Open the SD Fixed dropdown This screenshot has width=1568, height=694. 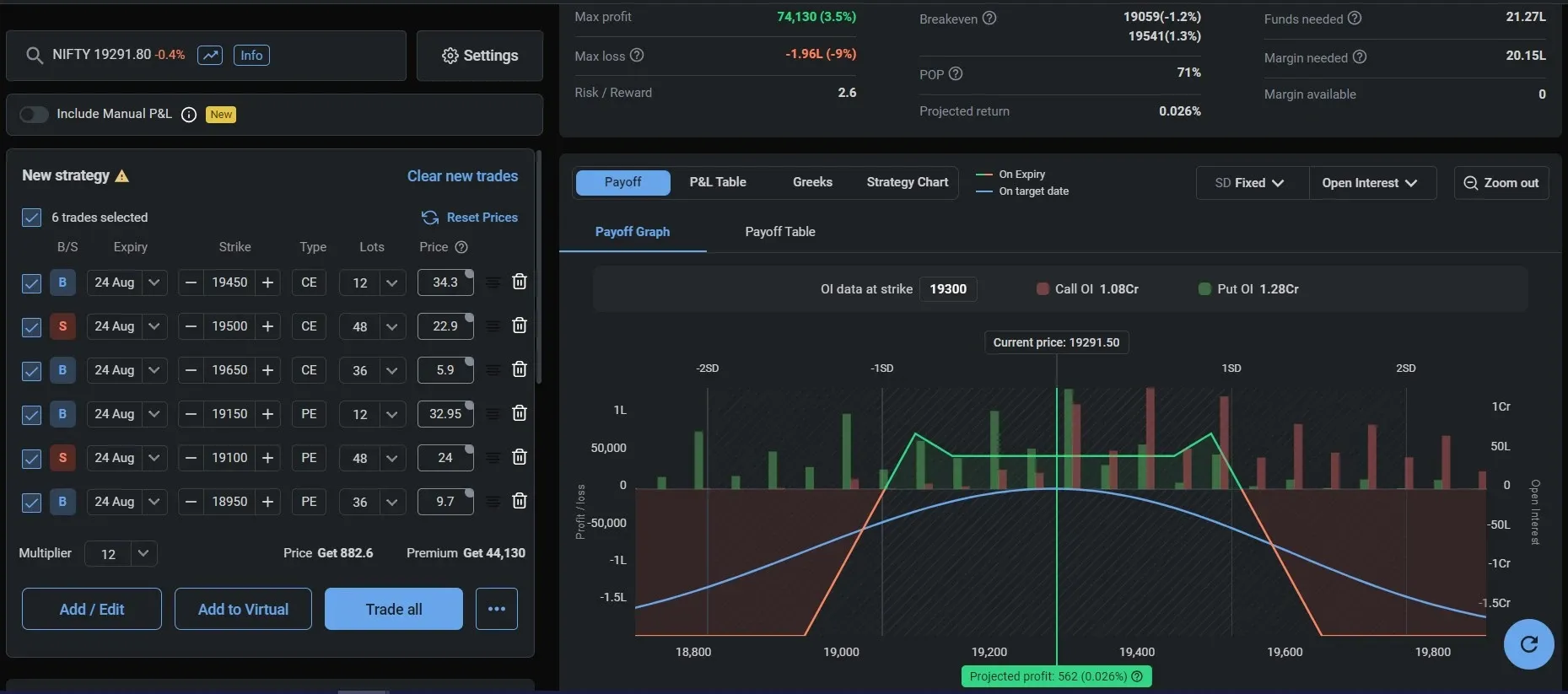1252,183
